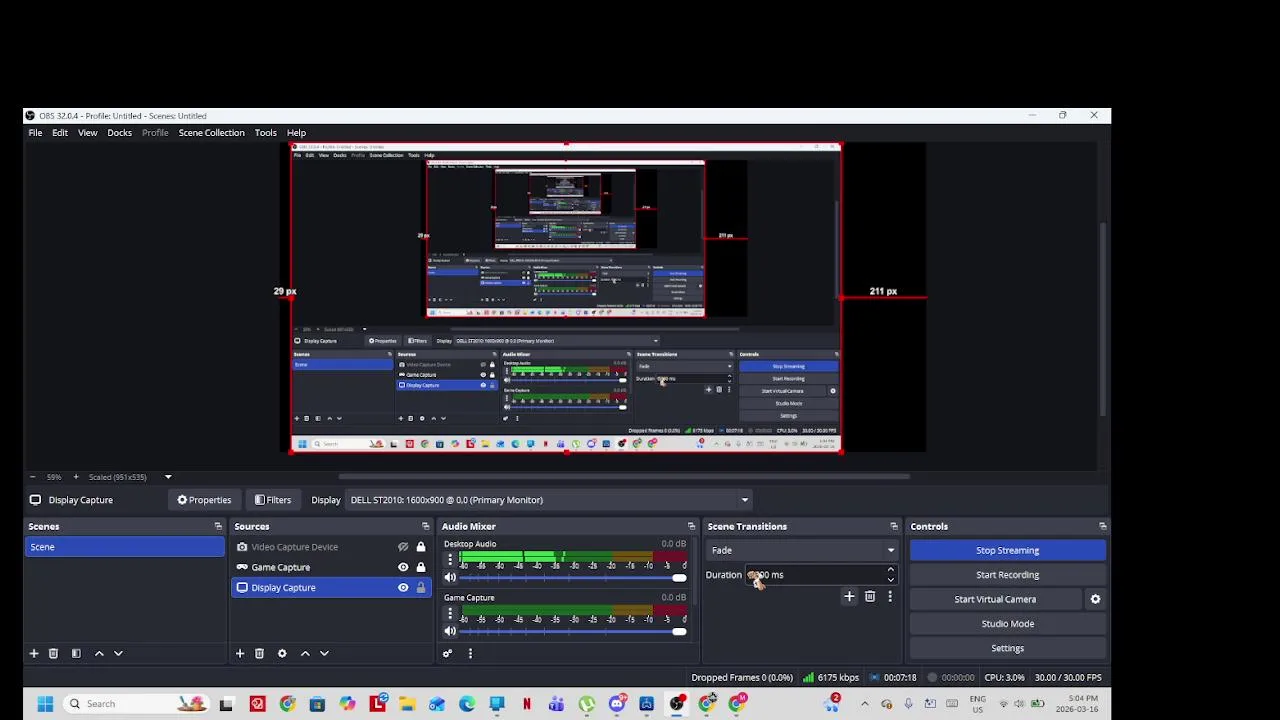Mute Game Capture audio speaker icon
Image resolution: width=1280 pixels, height=720 pixels.
coord(450,631)
